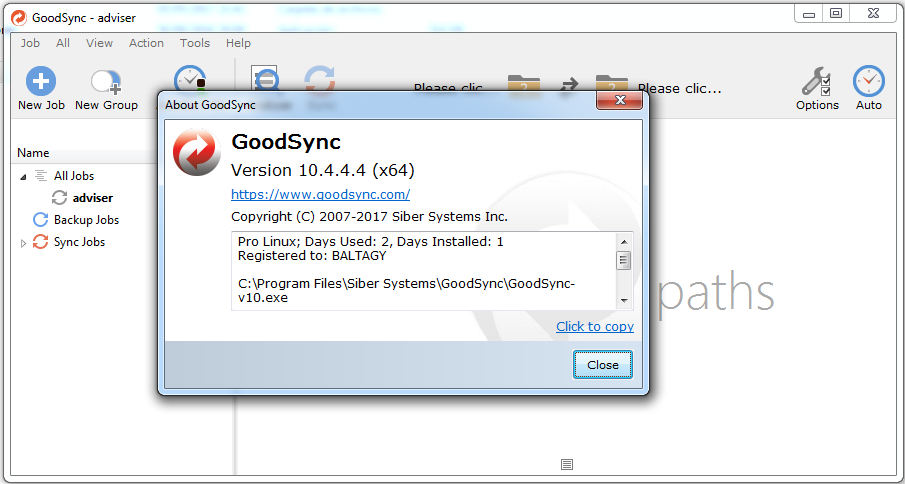
Task: Click the New Group toolbar icon
Action: pyautogui.click(x=106, y=81)
